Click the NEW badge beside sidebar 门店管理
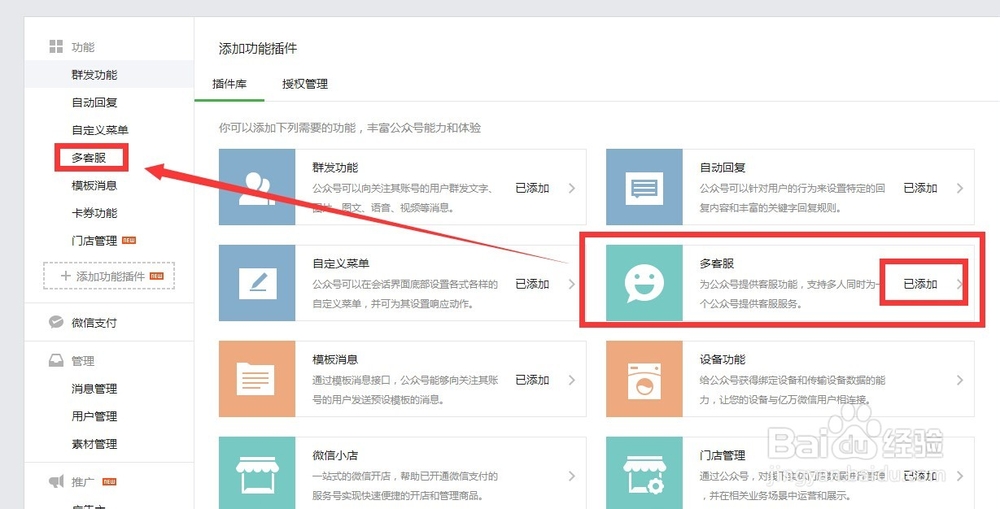Screen dimensions: 1000x509 click(129, 240)
